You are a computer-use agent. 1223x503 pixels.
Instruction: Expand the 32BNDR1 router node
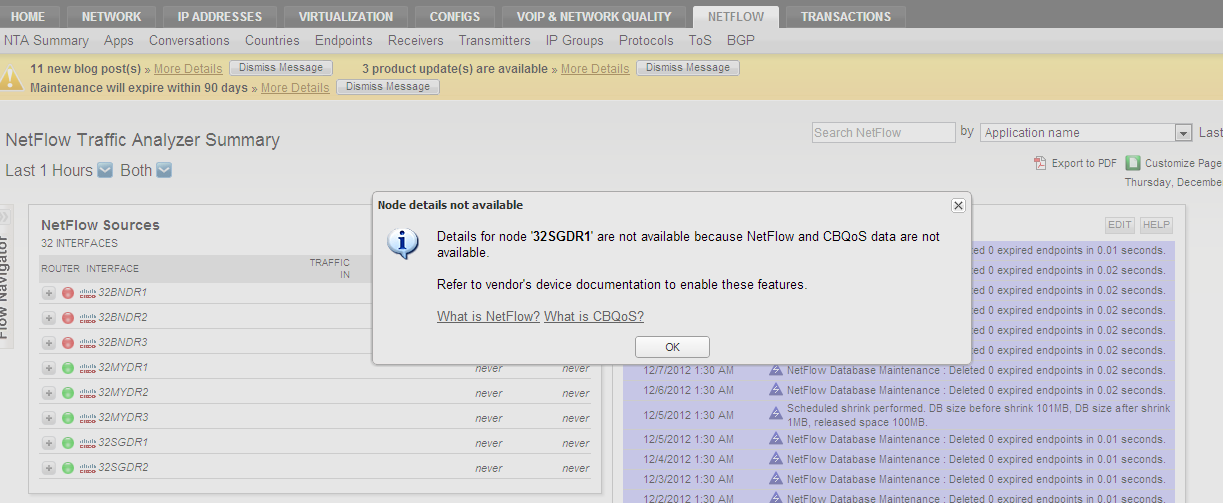click(49, 293)
